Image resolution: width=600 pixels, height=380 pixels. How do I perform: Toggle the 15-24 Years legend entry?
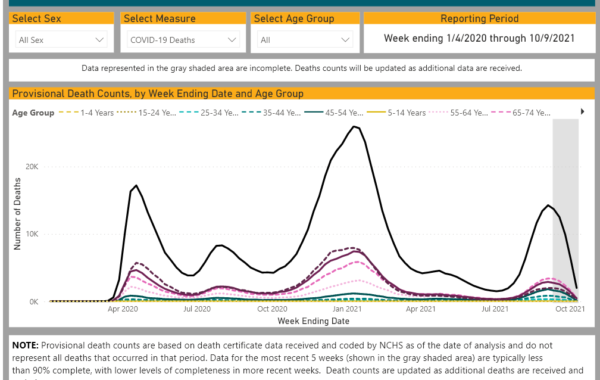[x=147, y=113]
